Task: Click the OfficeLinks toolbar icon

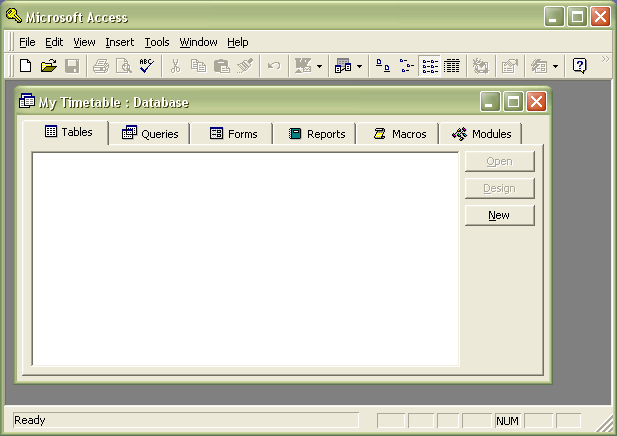Action: pos(303,66)
